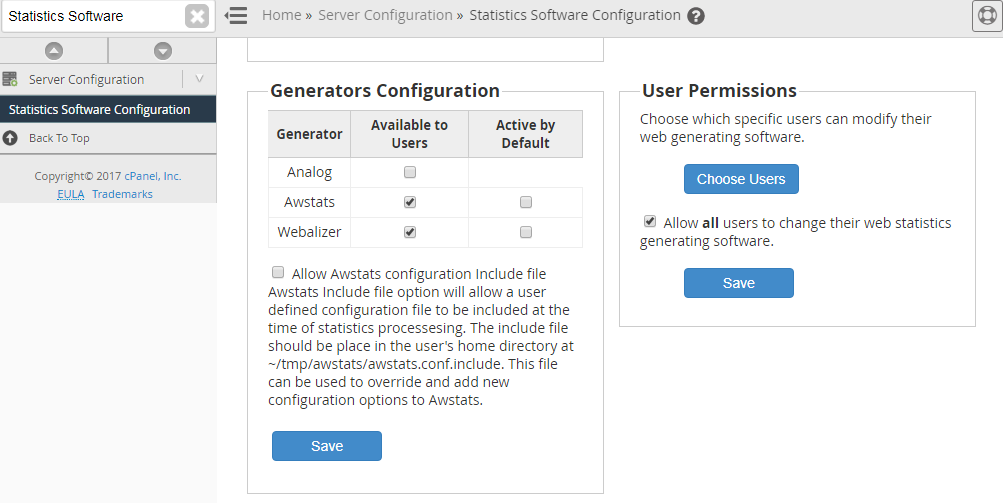Click the scroll up arrow in sidebar
The height and width of the screenshot is (503, 1003).
click(x=54, y=51)
